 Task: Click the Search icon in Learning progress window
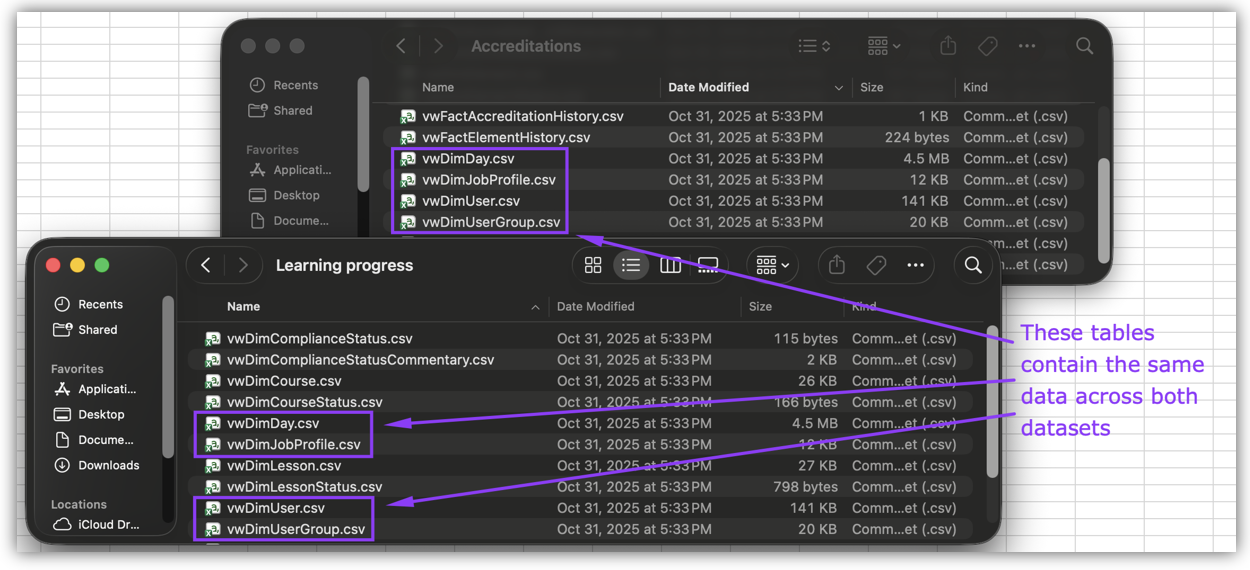point(973,265)
